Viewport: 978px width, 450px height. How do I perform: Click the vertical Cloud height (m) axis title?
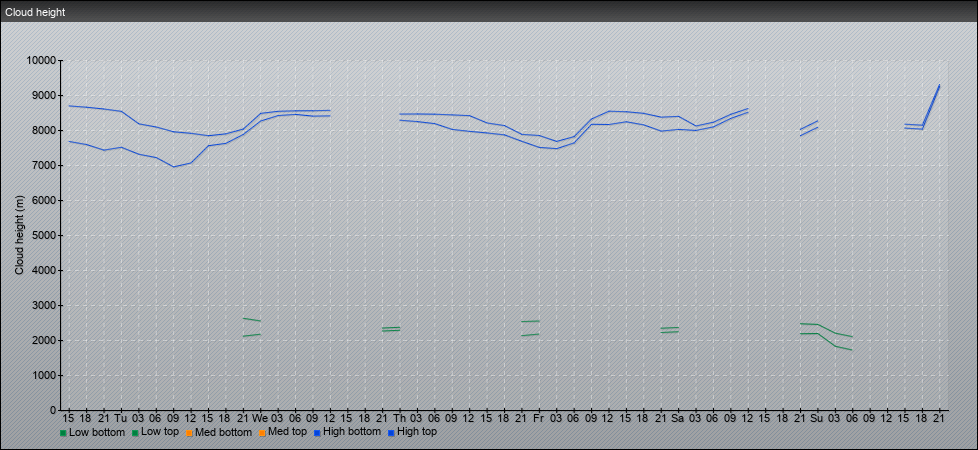[x=20, y=235]
